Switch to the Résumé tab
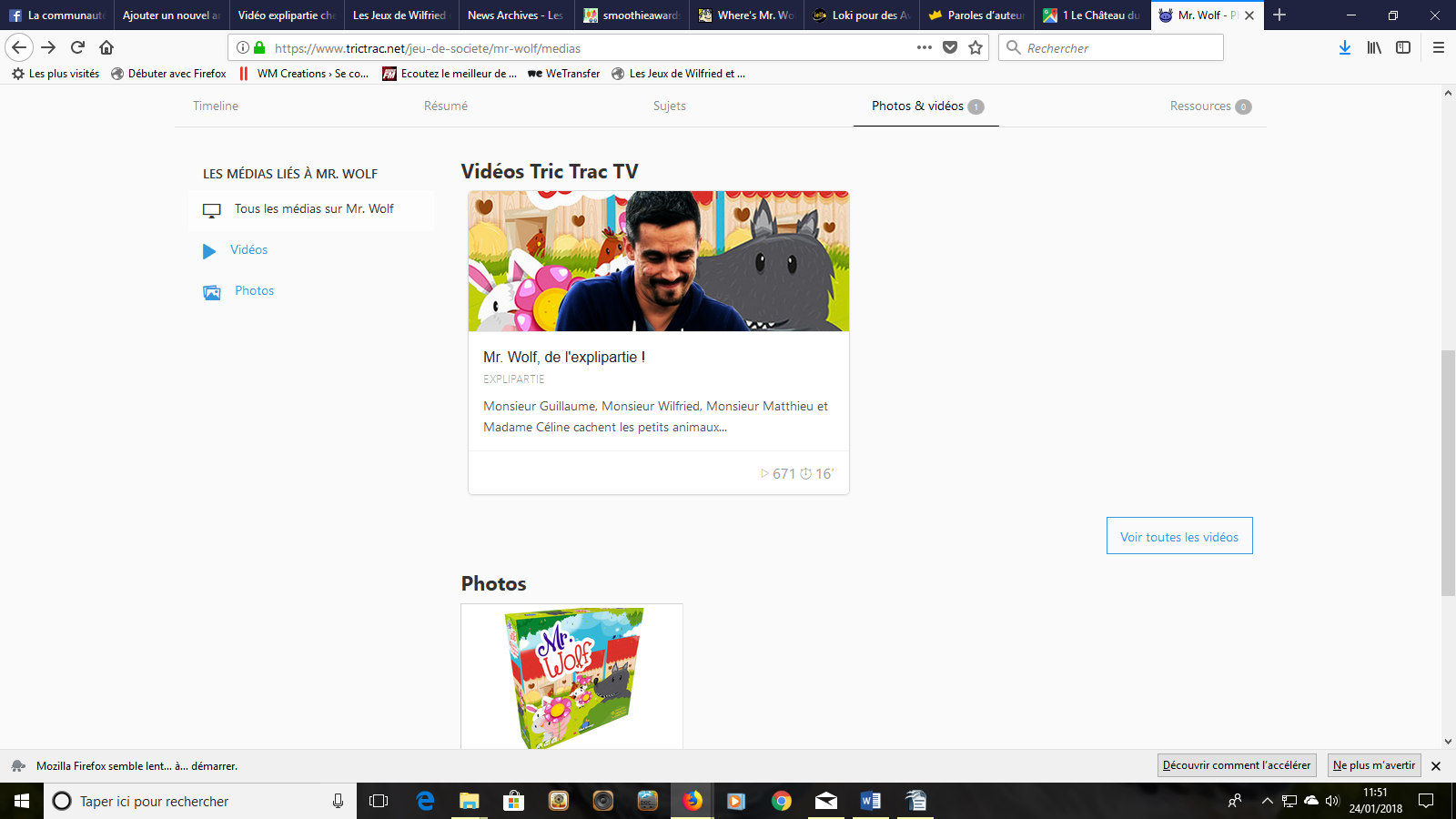This screenshot has width=1456, height=819. (x=445, y=106)
